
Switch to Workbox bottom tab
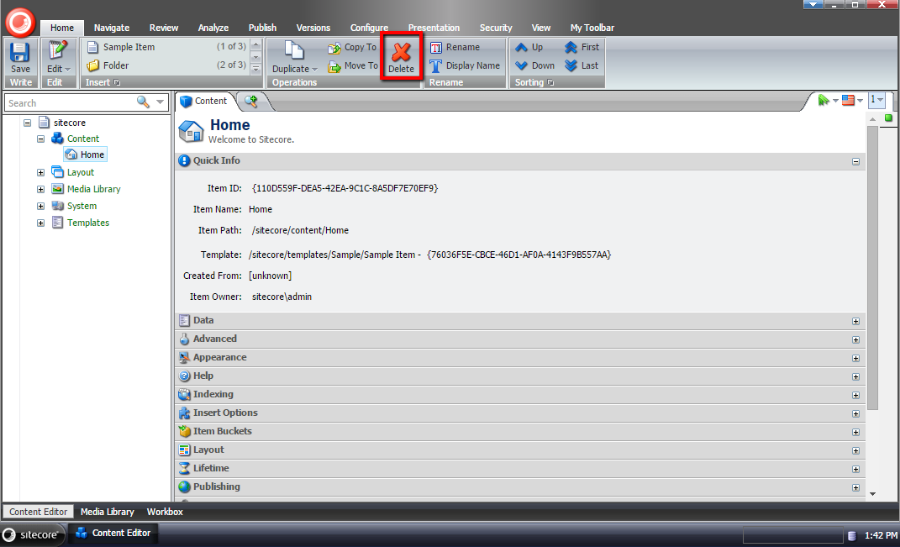pyautogui.click(x=165, y=511)
